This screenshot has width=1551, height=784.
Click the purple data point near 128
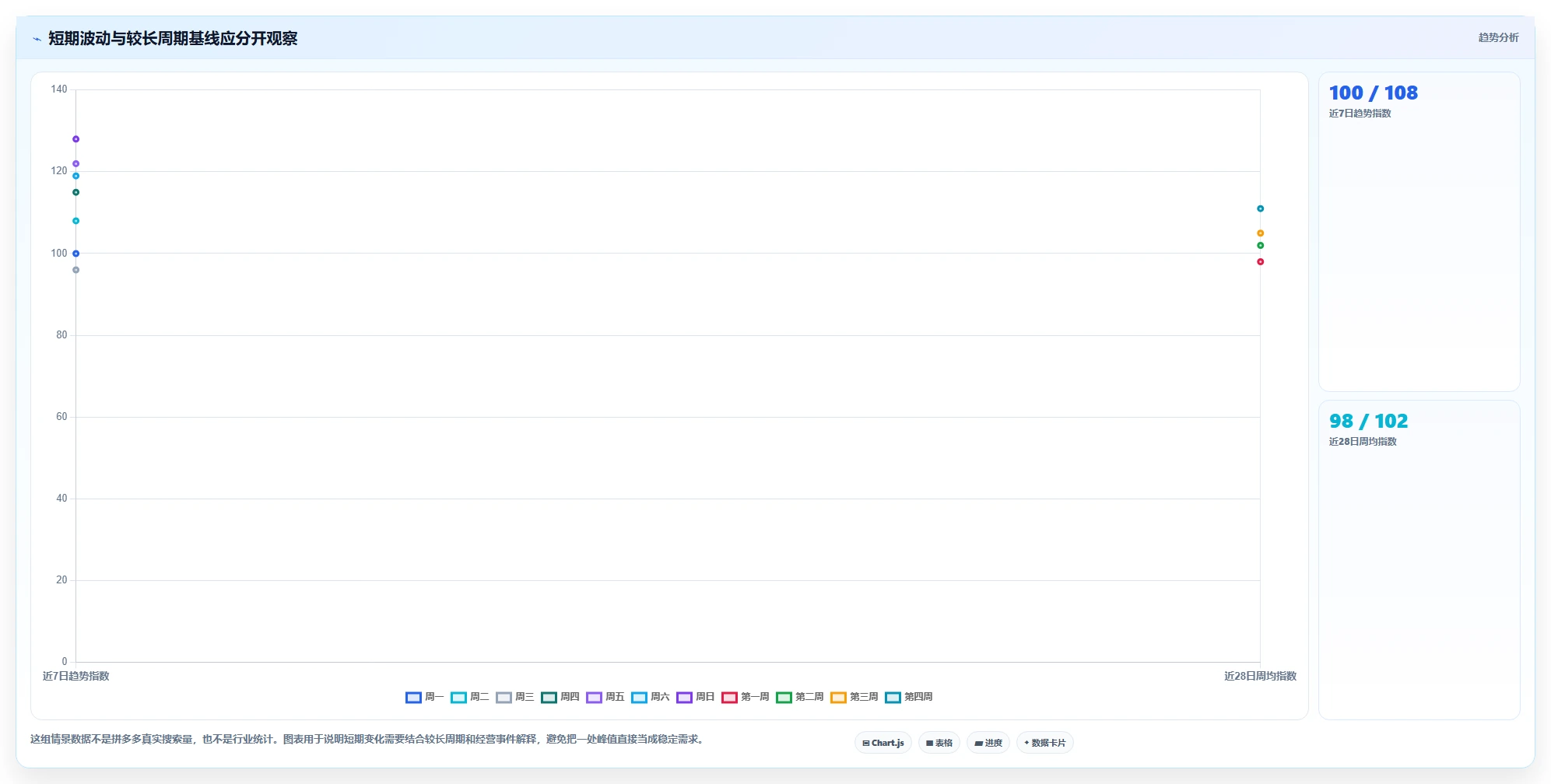click(75, 139)
